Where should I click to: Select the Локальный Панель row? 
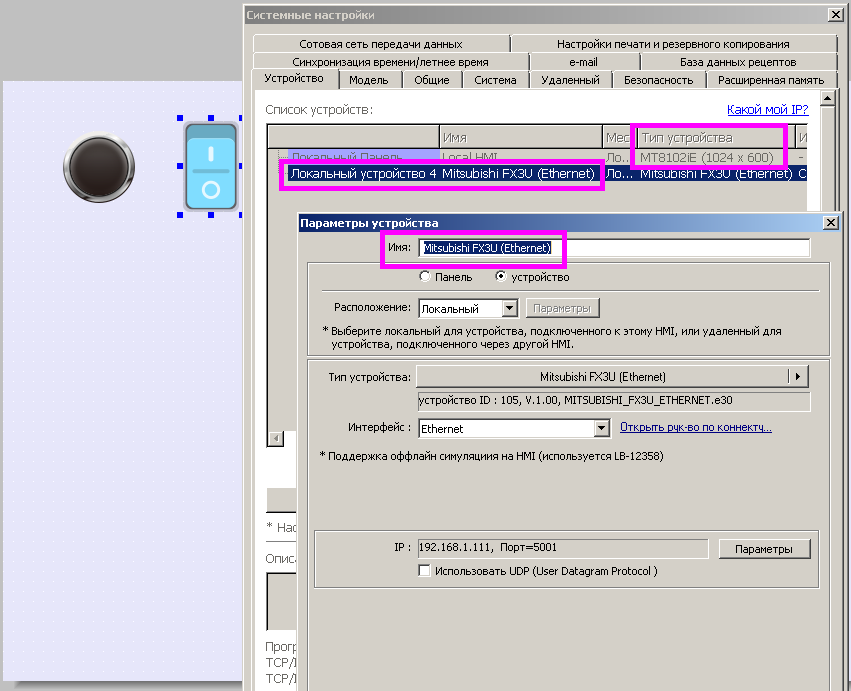point(537,157)
